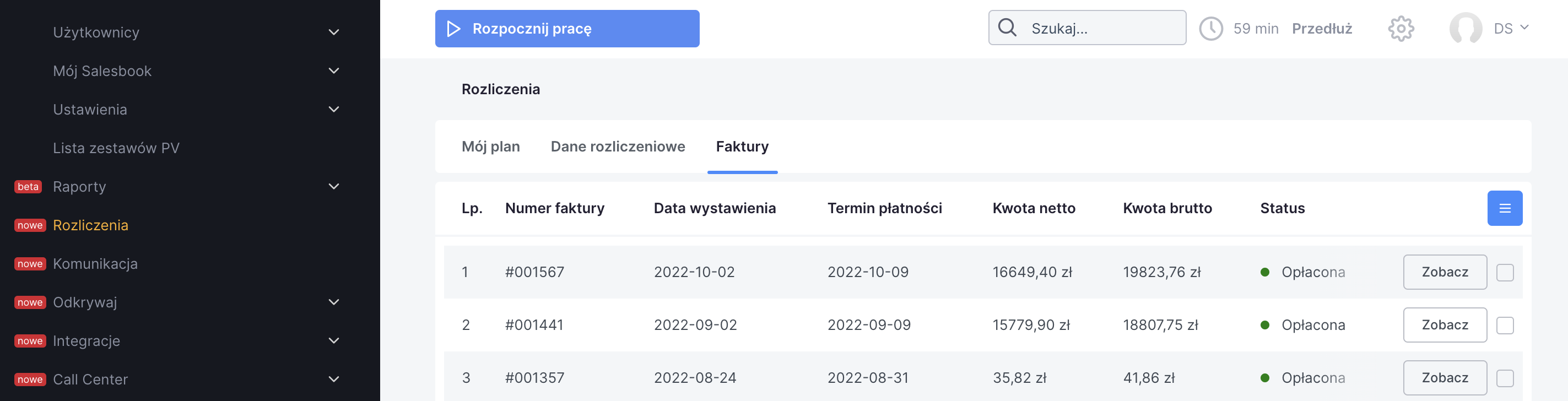Open the DS user account dropdown
This screenshot has height=401, width=1568.
click(1511, 29)
